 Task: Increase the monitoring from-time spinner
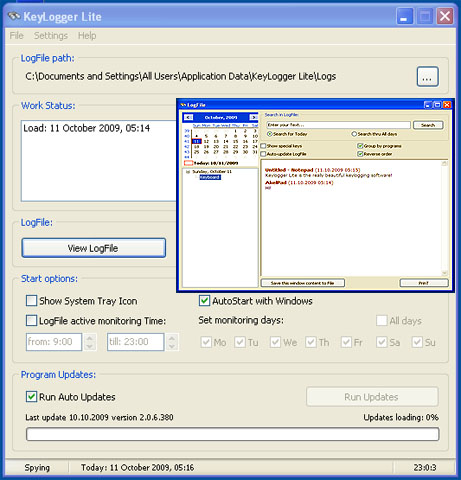tap(89, 338)
